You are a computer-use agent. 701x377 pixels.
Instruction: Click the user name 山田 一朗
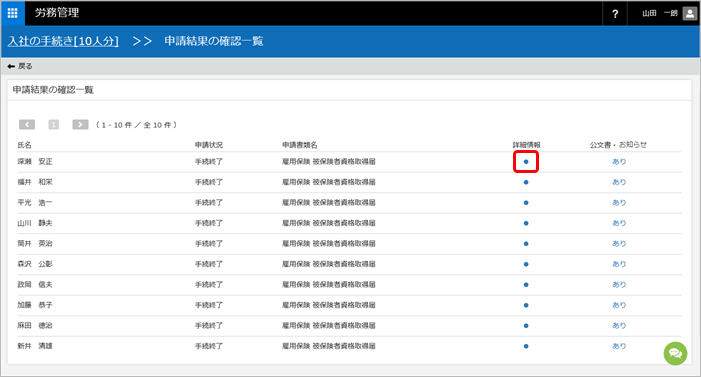tap(660, 13)
